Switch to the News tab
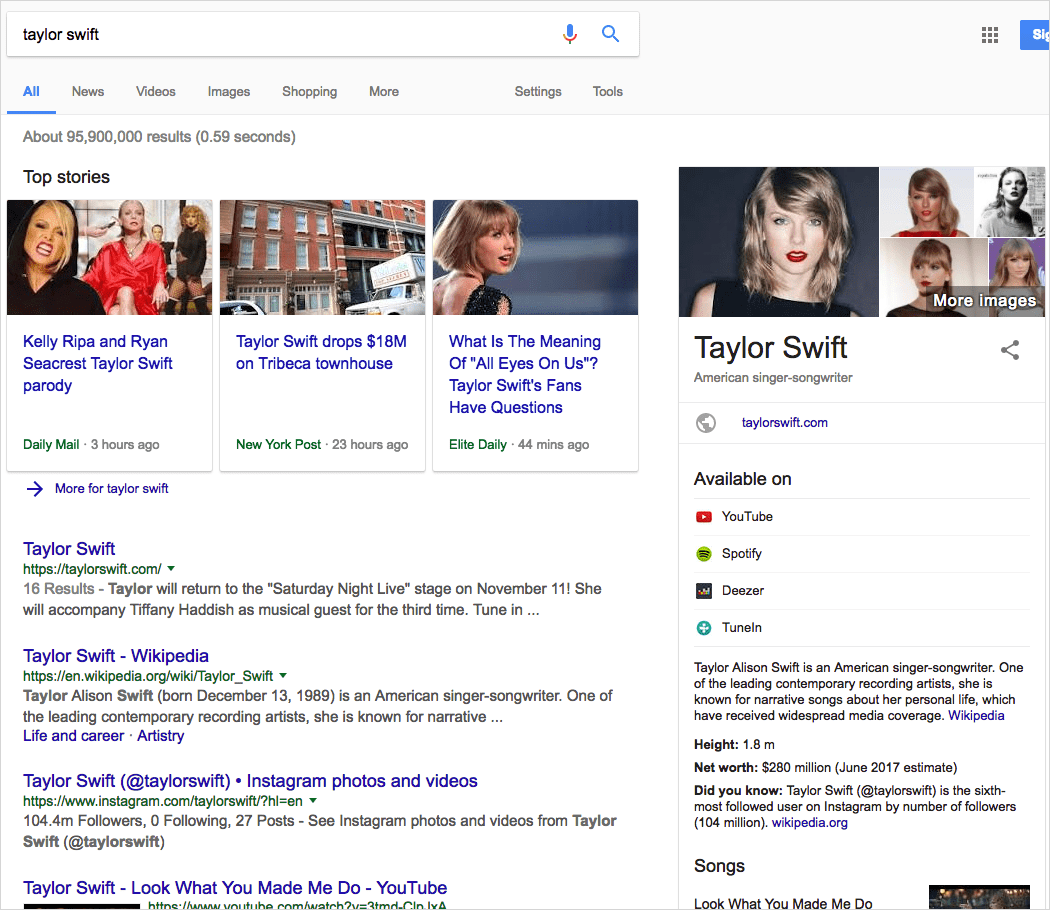 (x=88, y=92)
